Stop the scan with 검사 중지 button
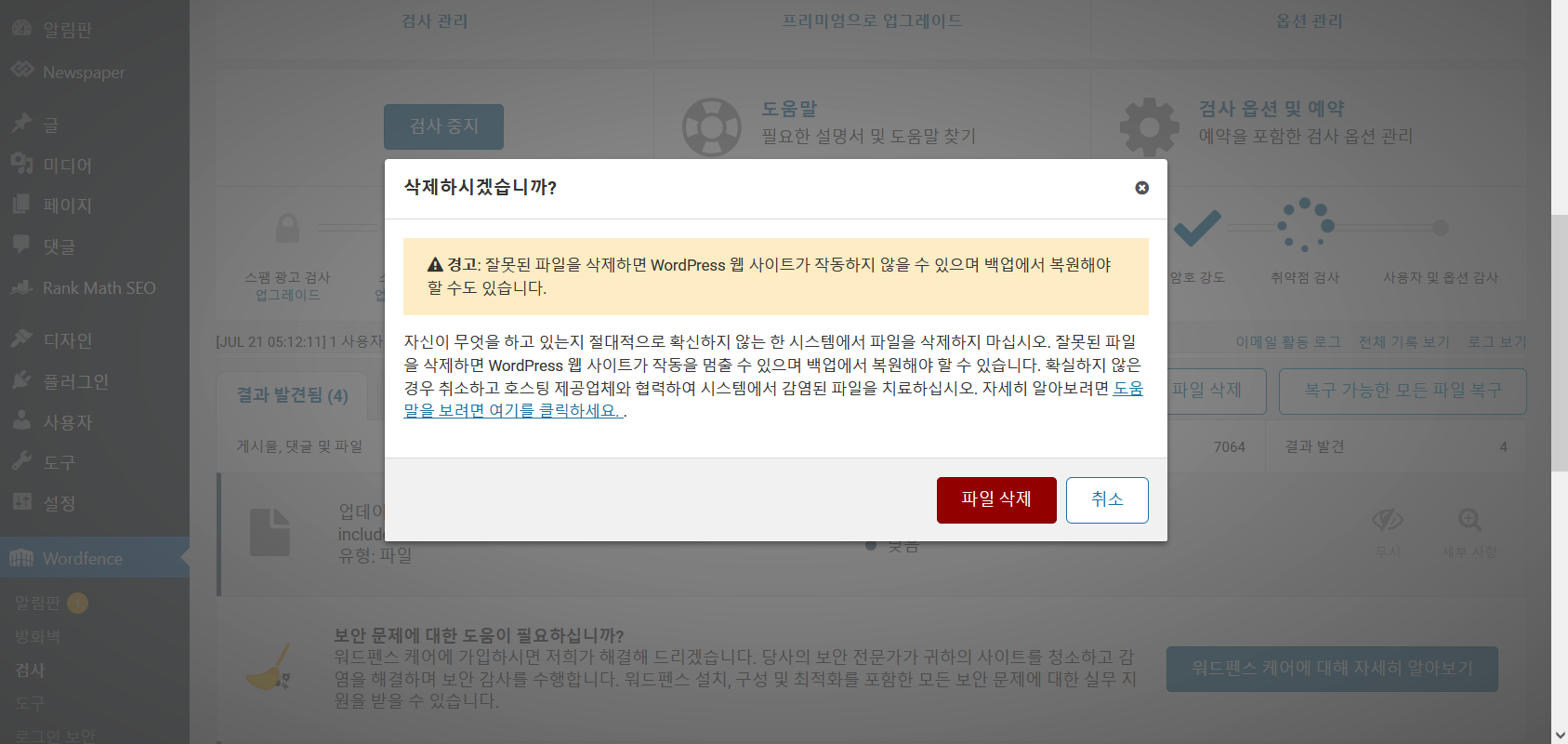The image size is (1568, 744). point(443,126)
